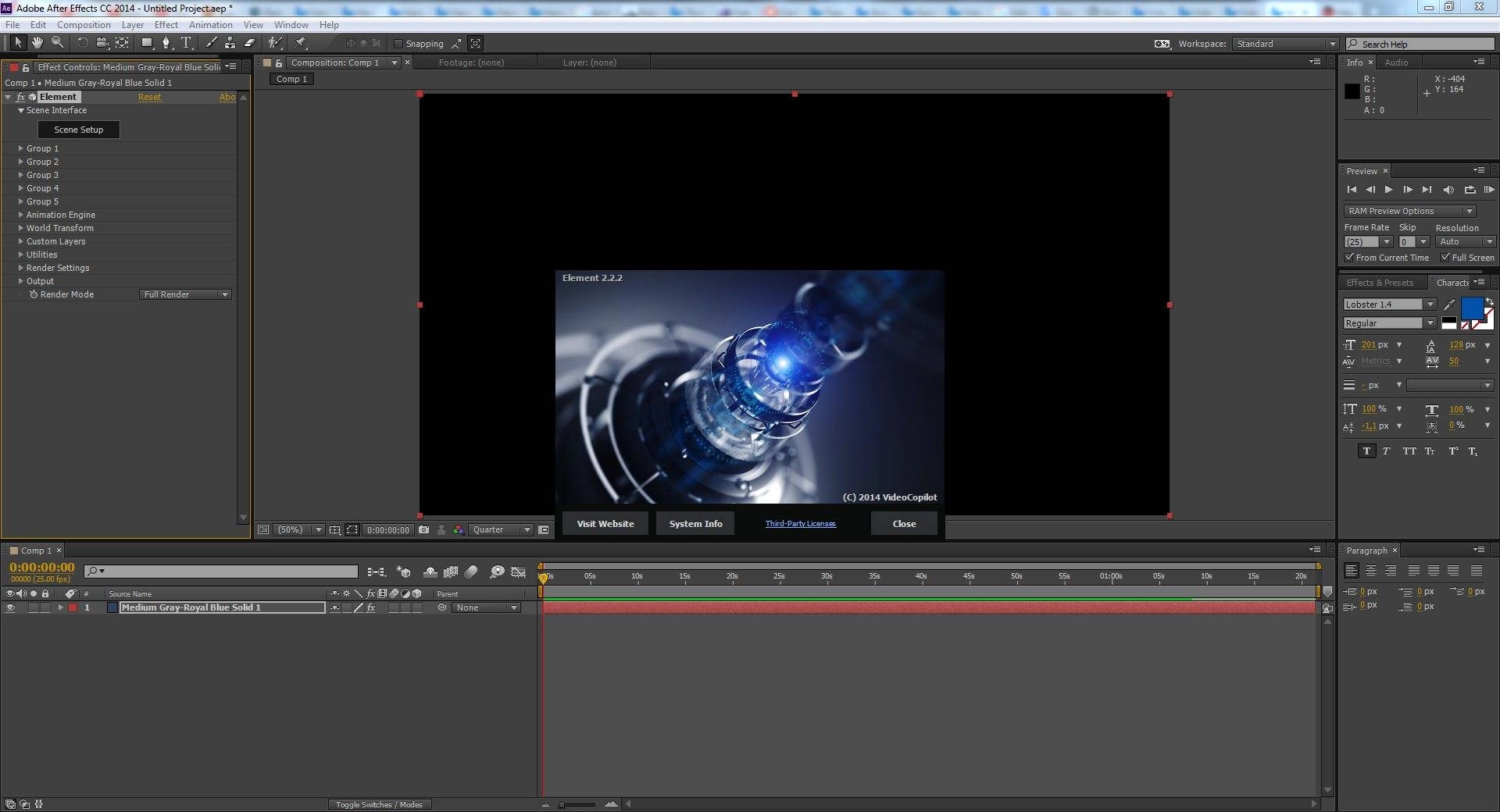Open the Composition menu
Image resolution: width=1500 pixels, height=812 pixels.
pyautogui.click(x=84, y=25)
